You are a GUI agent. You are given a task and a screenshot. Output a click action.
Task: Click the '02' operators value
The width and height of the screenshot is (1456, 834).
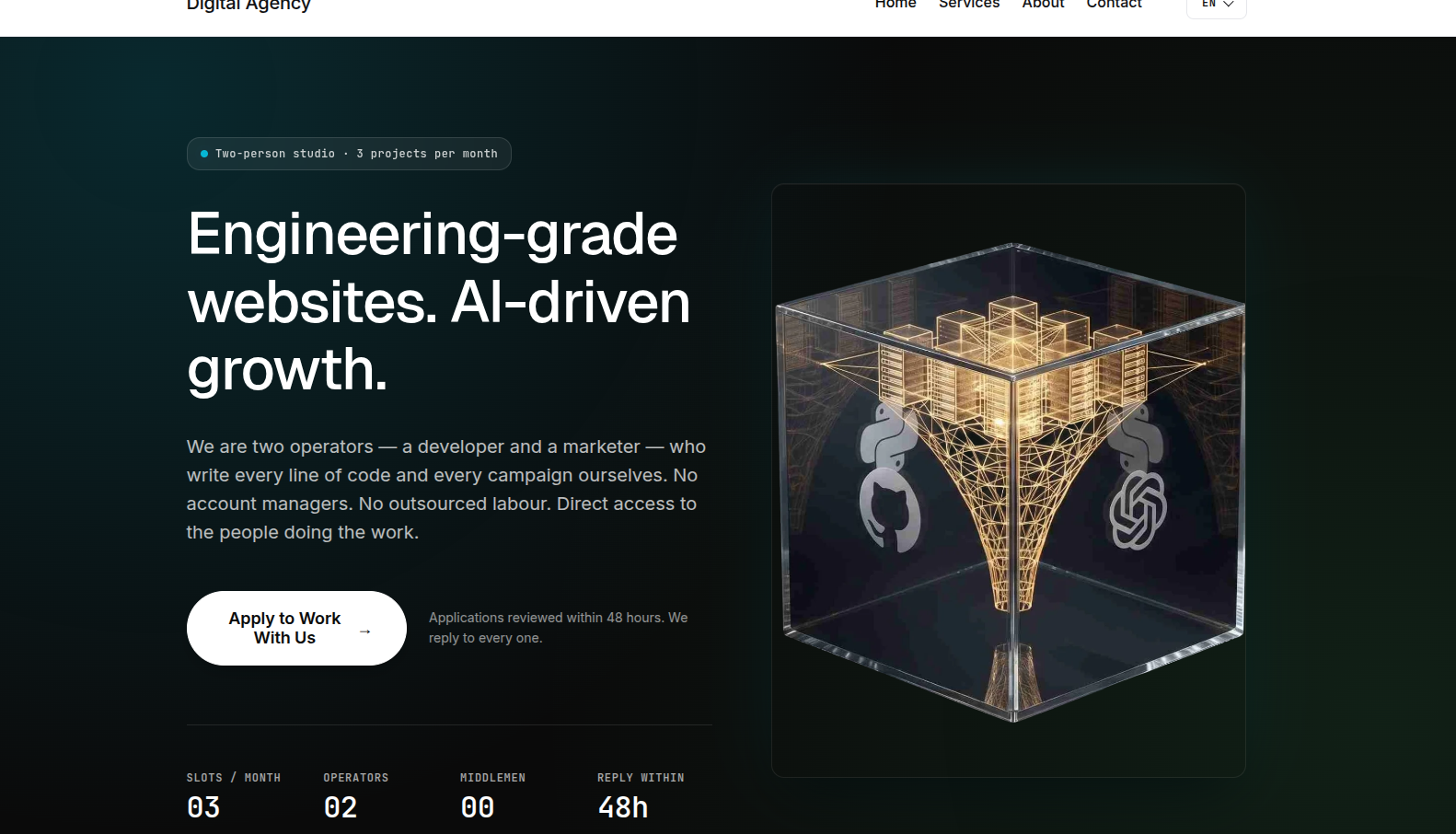tap(341, 807)
